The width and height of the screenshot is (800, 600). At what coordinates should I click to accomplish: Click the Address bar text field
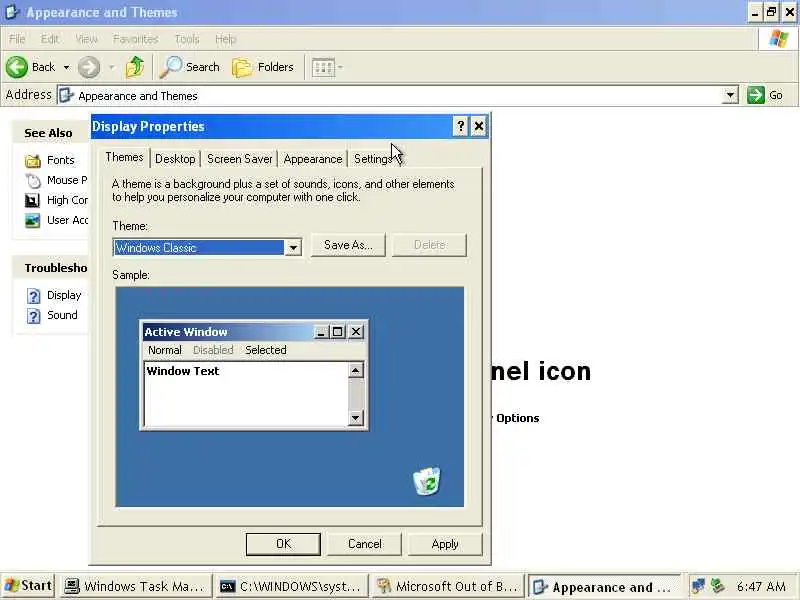[390, 95]
